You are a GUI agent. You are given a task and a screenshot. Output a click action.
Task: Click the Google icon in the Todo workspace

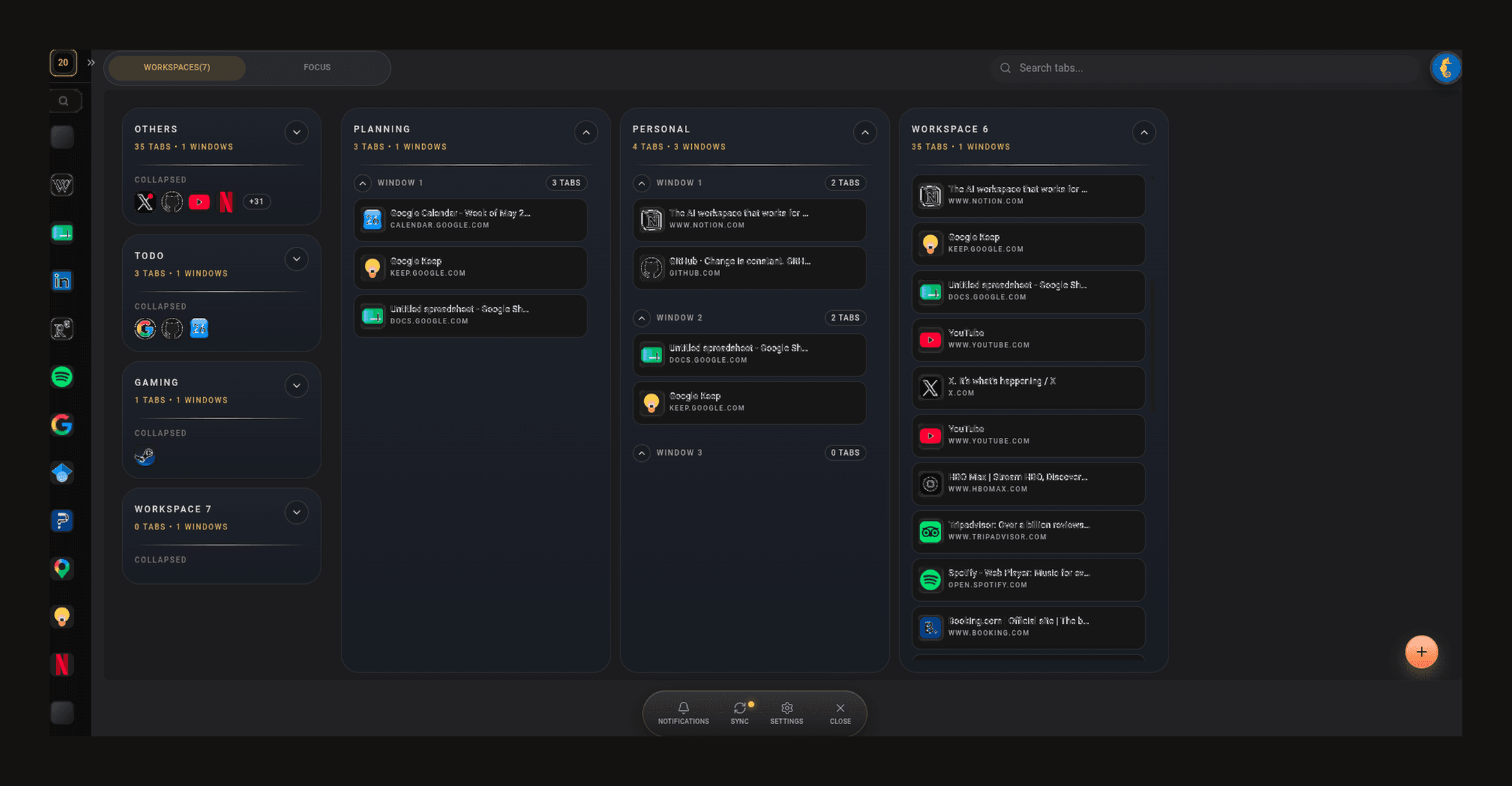(x=145, y=329)
